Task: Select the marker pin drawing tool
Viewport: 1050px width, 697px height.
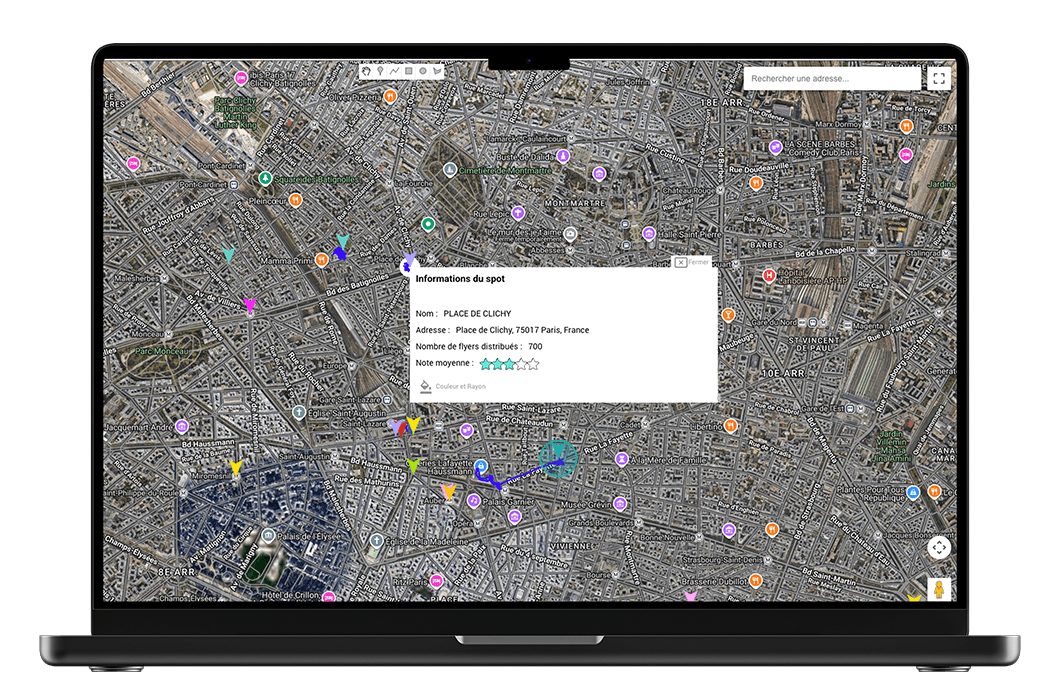Action: pos(381,71)
